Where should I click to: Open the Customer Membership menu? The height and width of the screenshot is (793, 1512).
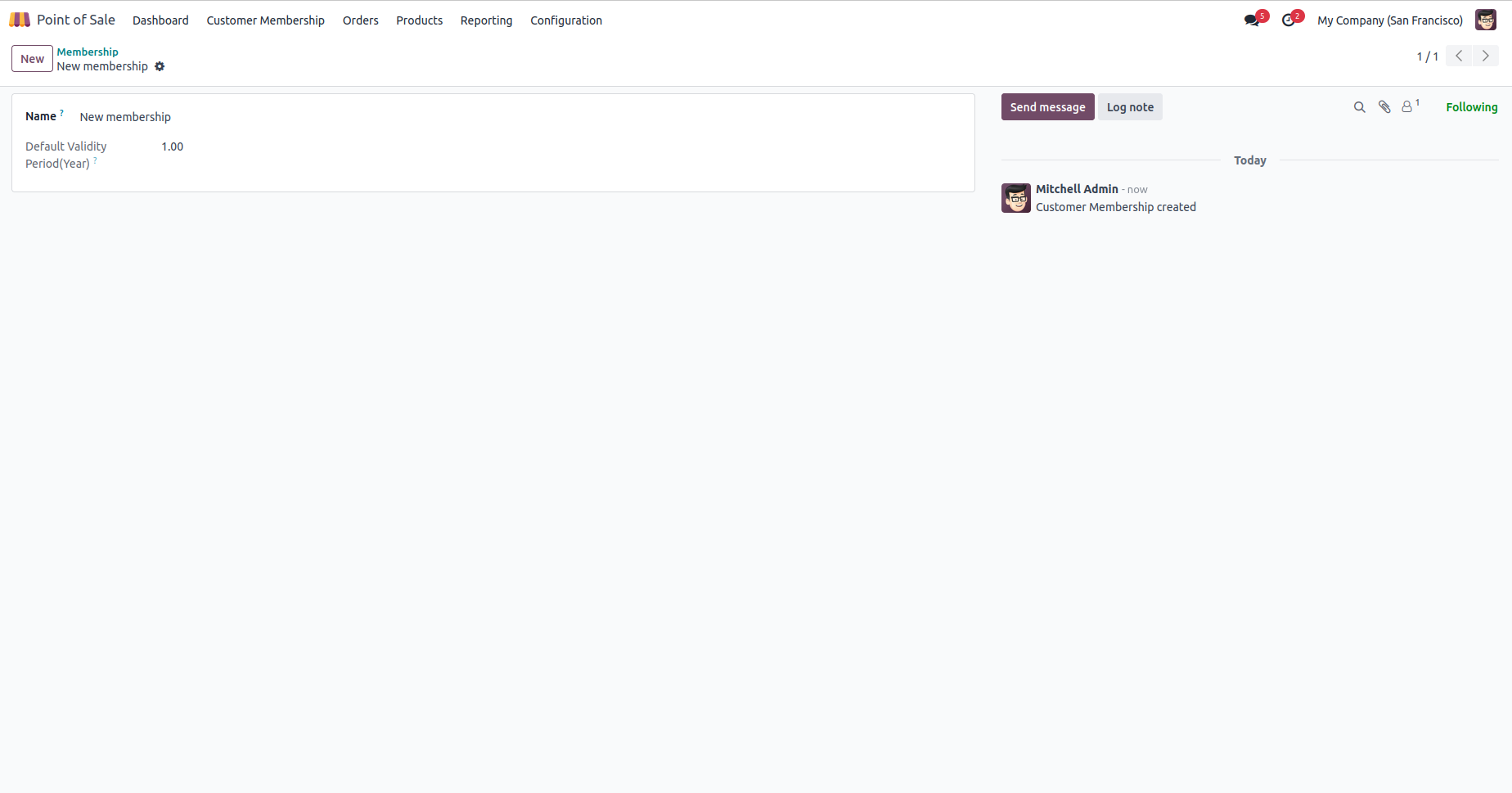(x=265, y=20)
